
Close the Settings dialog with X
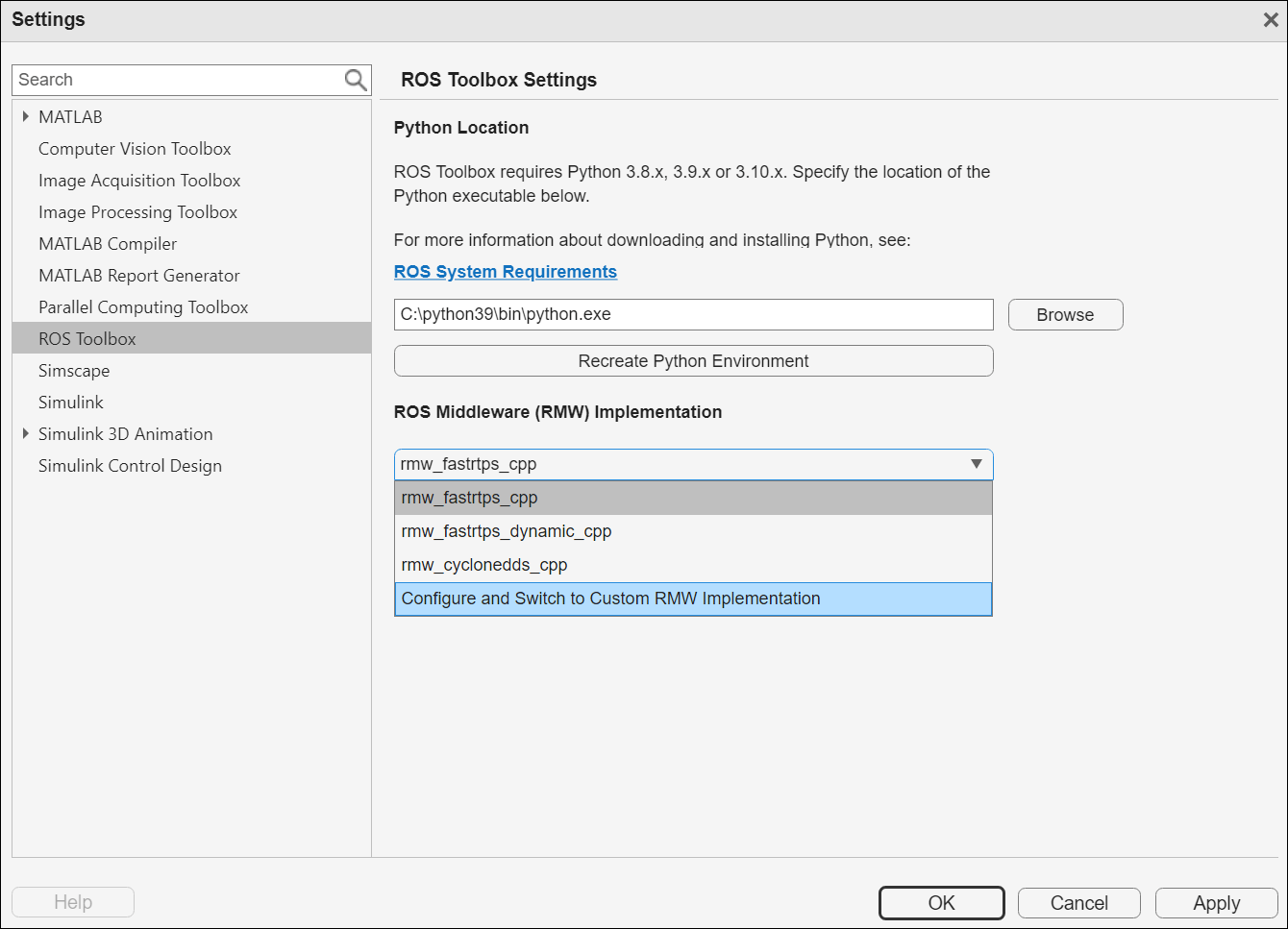pos(1270,20)
